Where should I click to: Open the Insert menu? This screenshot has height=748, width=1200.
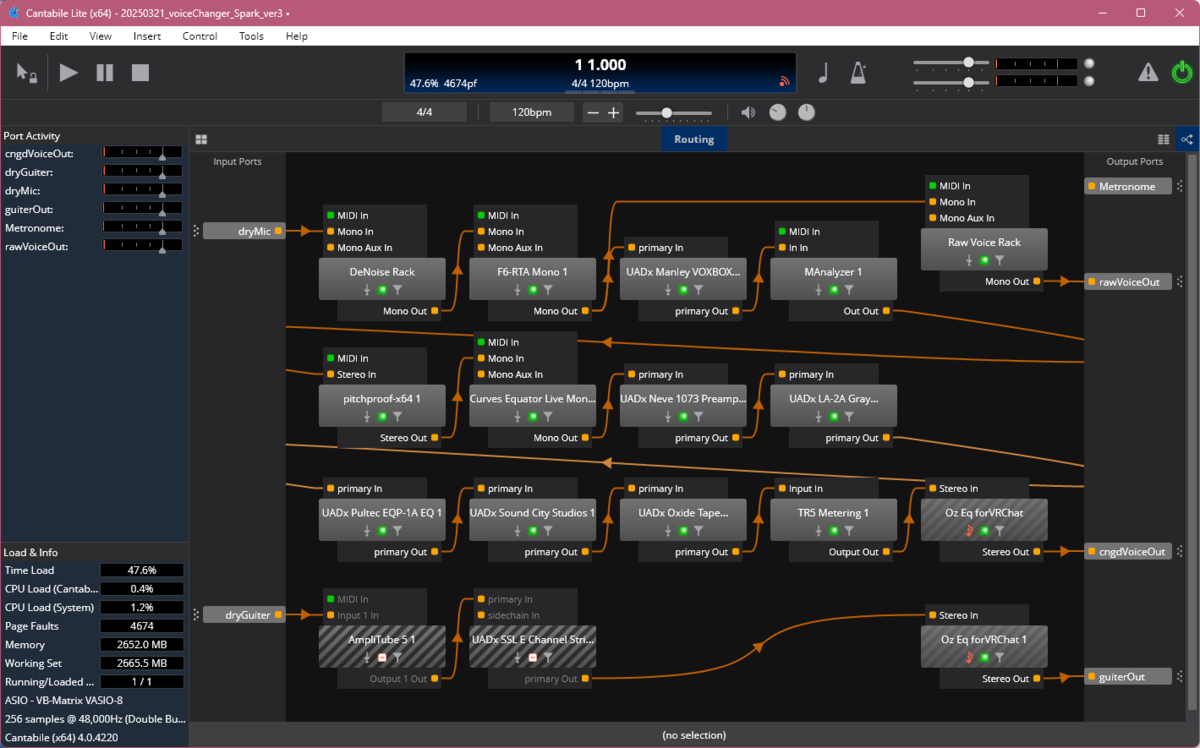pos(147,36)
